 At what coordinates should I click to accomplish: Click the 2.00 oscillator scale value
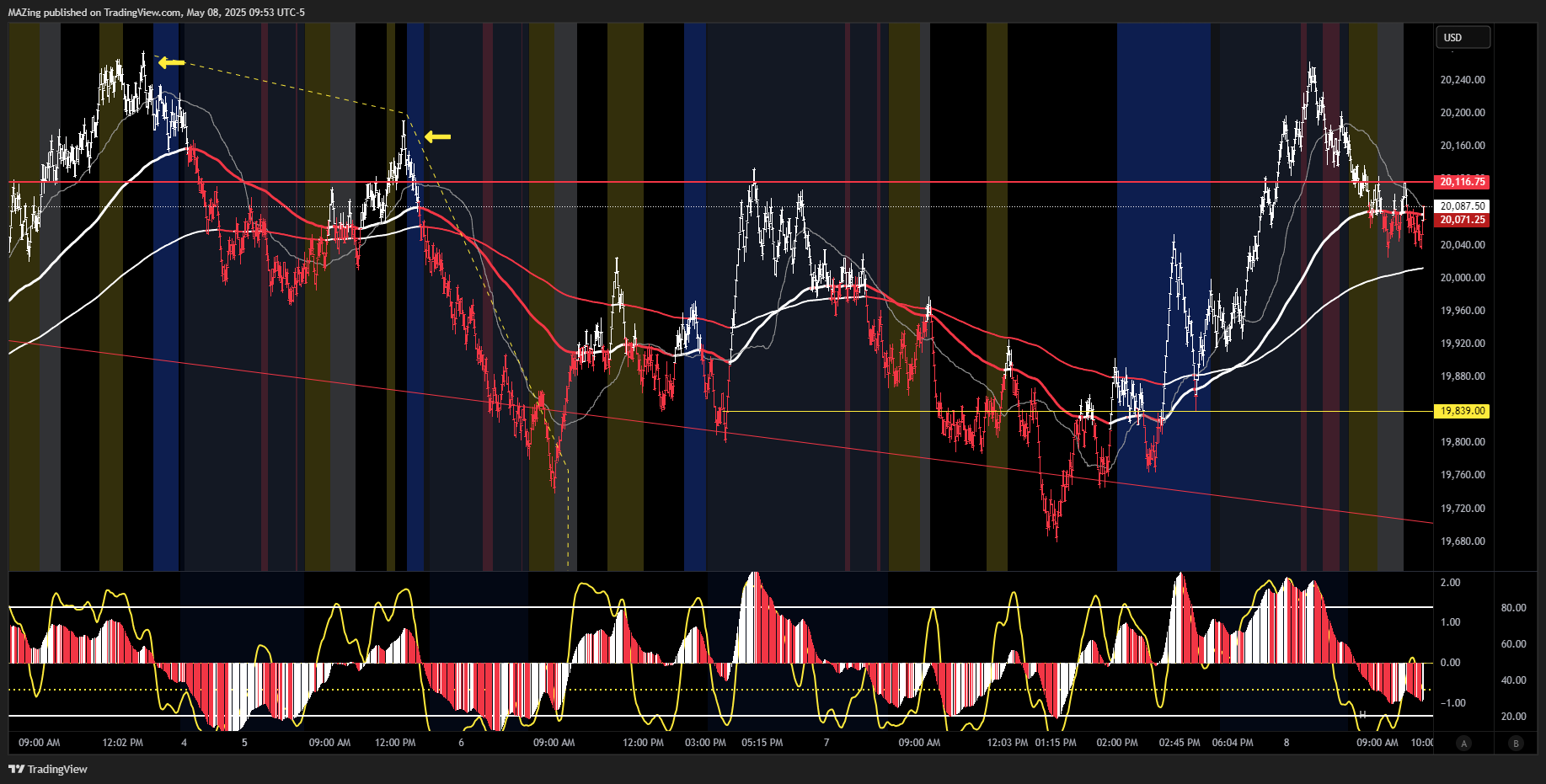click(x=1451, y=583)
